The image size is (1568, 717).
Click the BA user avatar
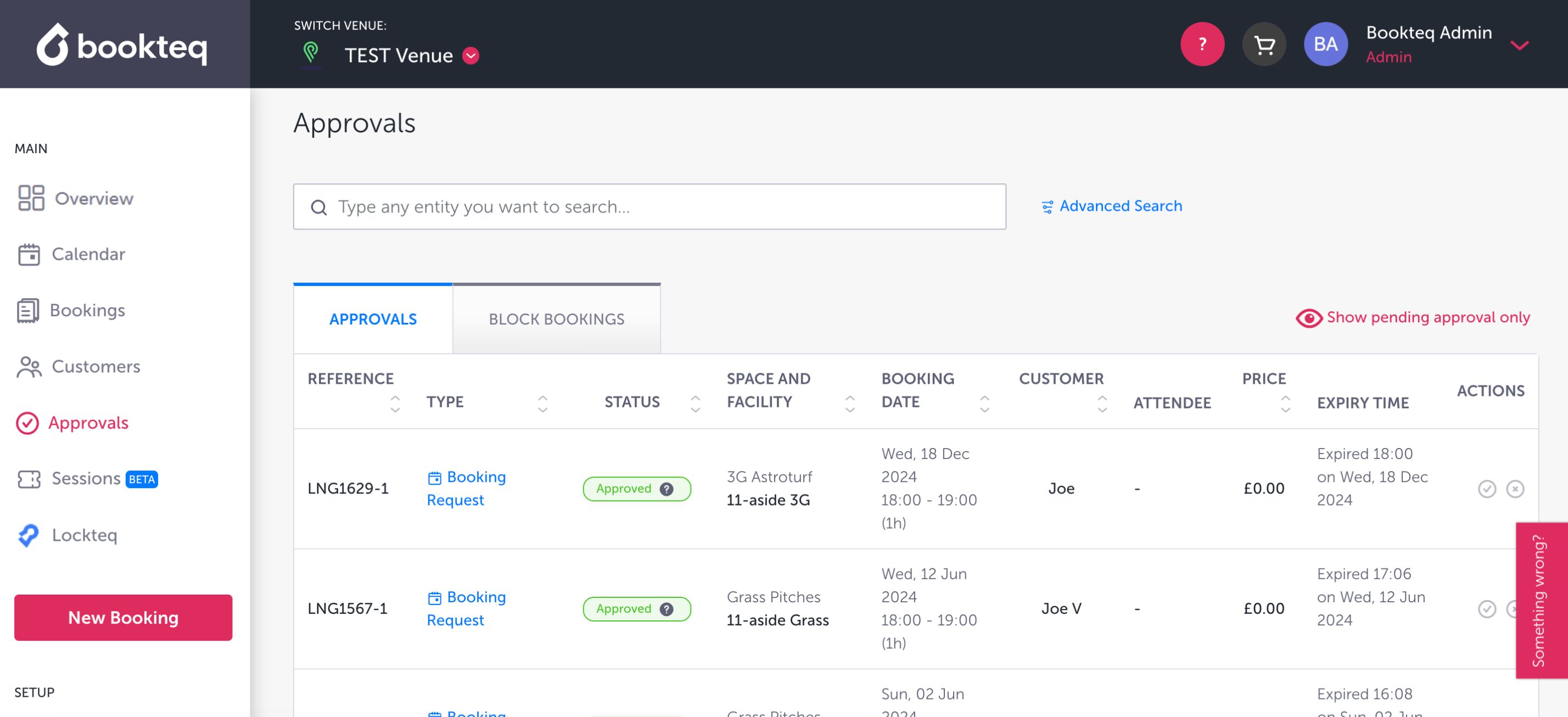pos(1325,44)
